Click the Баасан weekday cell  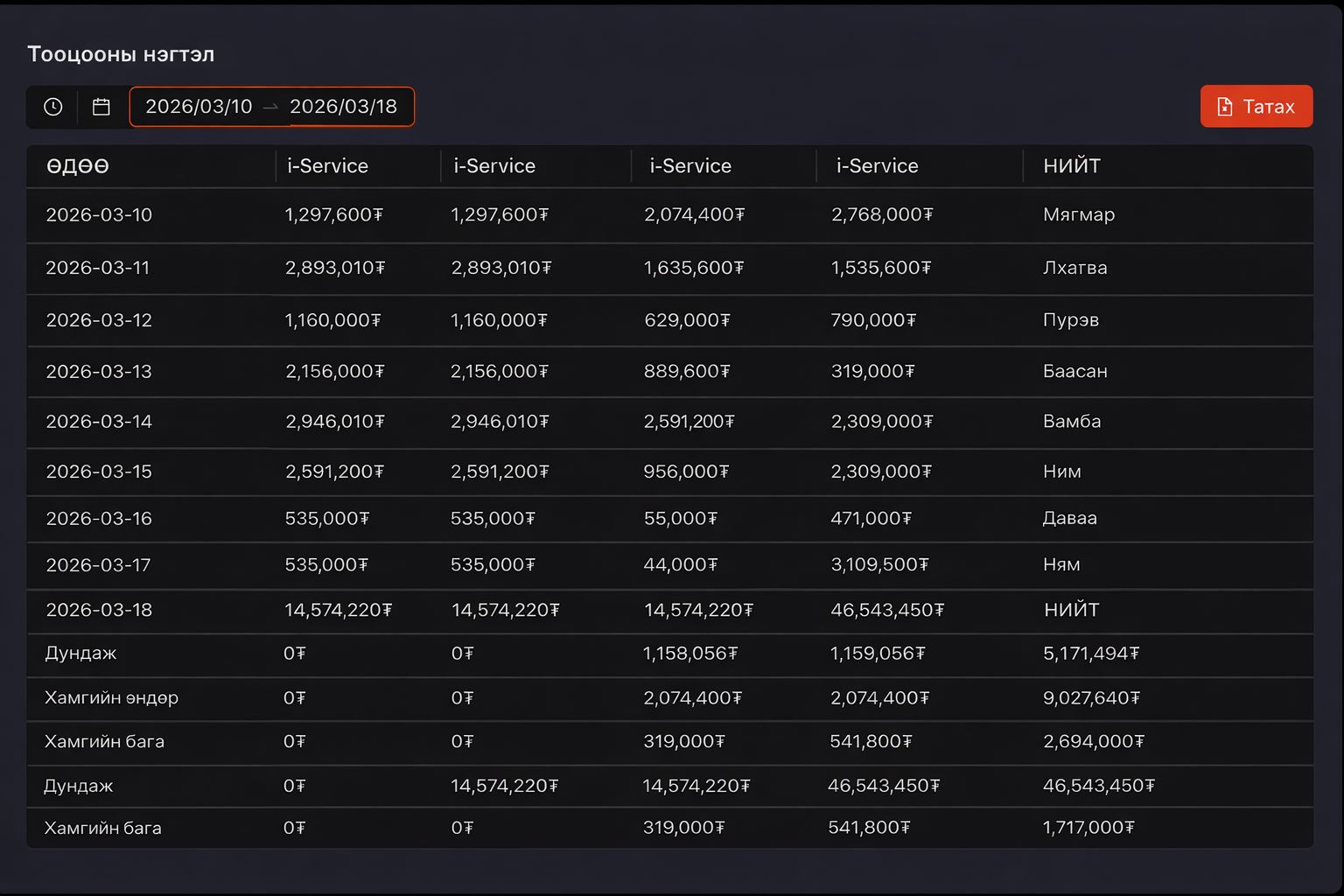[x=1075, y=371]
